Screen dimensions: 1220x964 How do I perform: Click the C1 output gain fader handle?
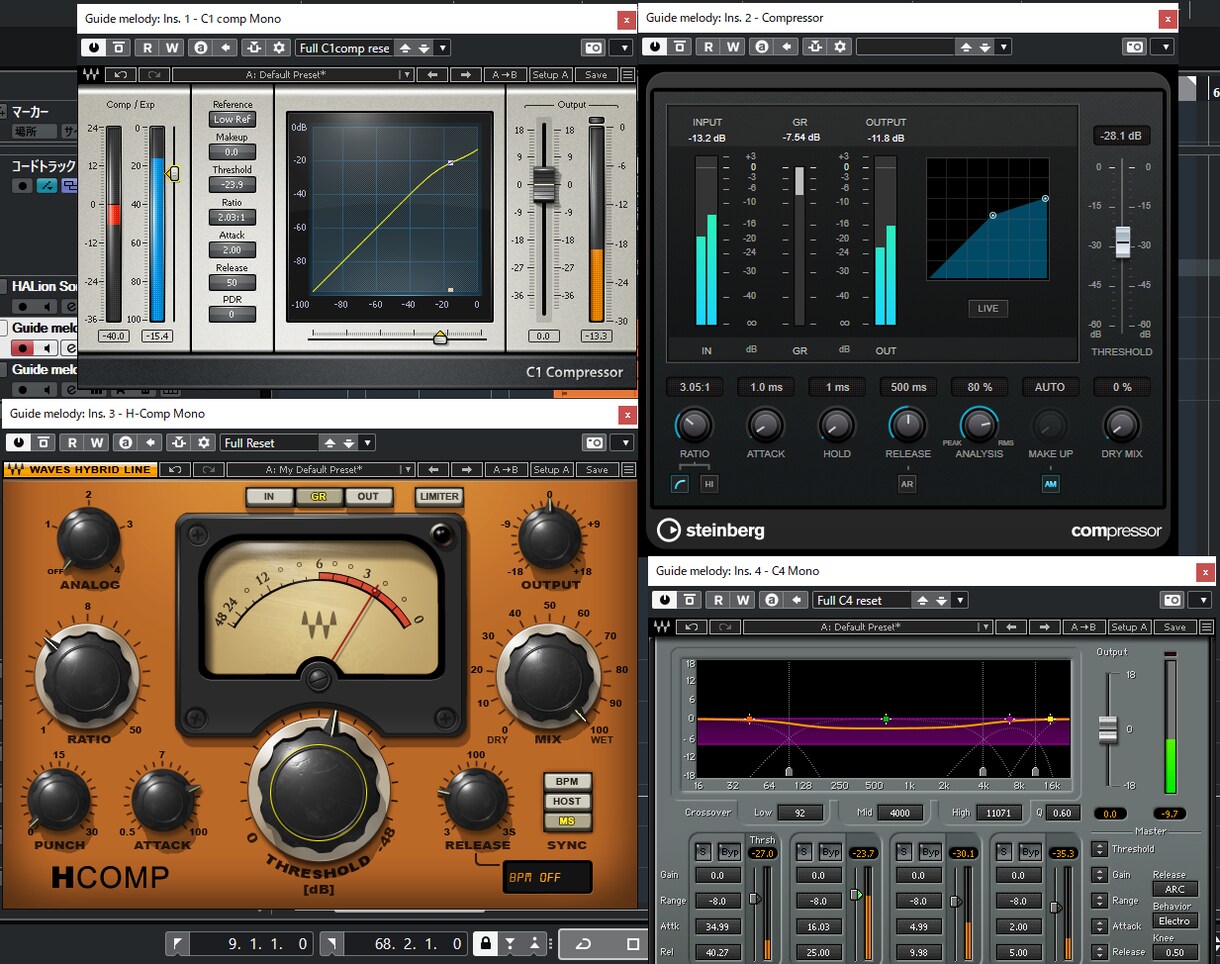543,184
